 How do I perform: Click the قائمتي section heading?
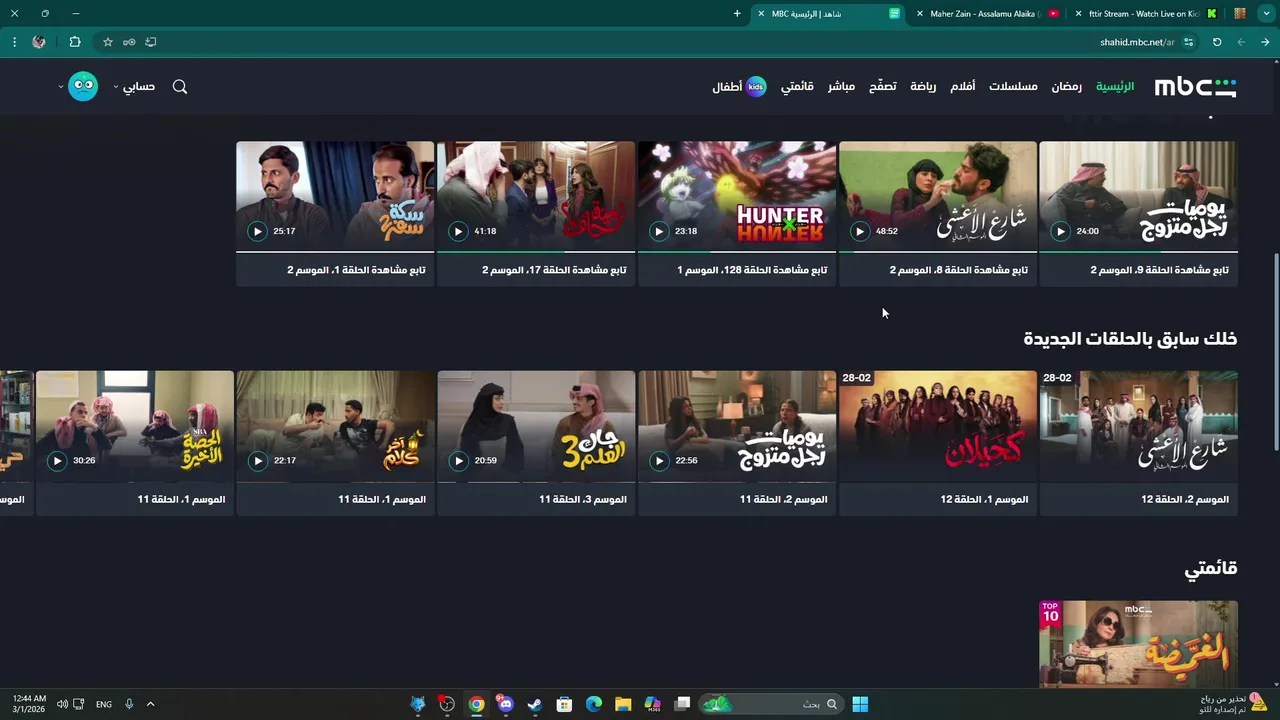[x=1211, y=569]
